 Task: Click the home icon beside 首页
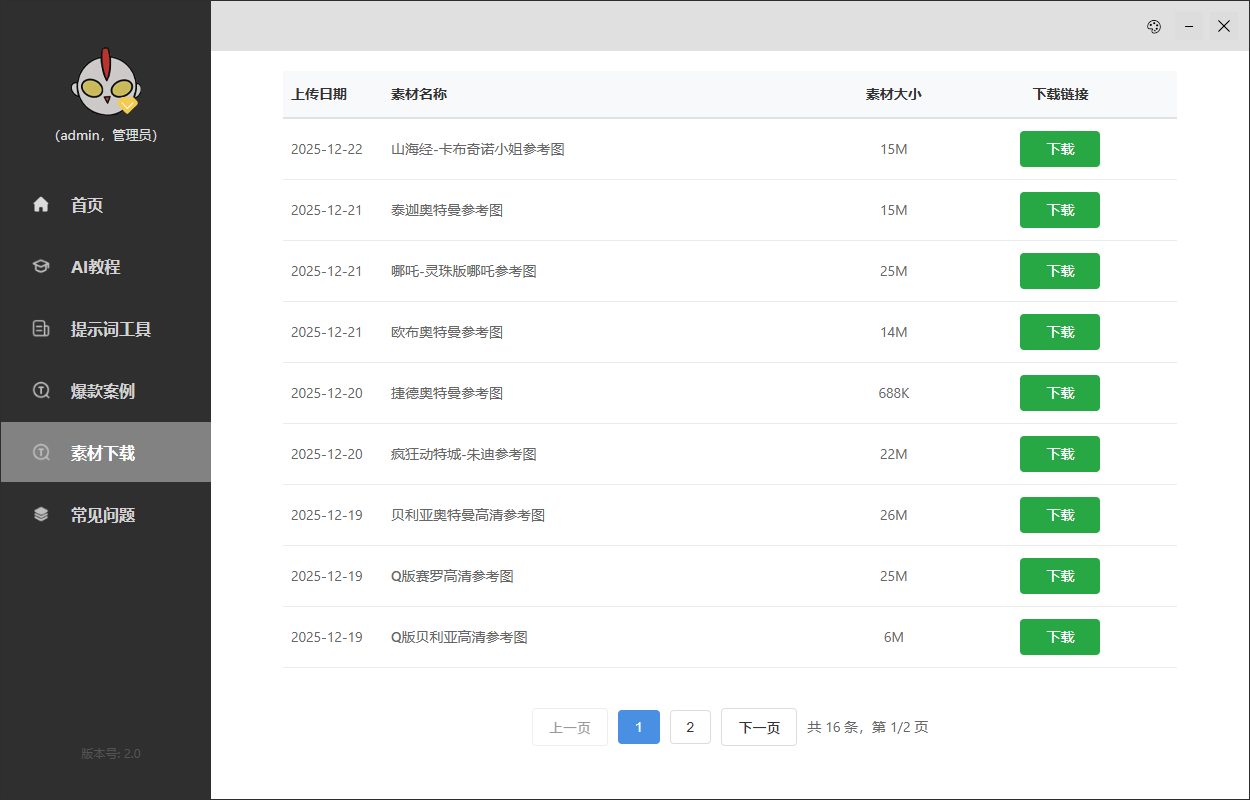41,205
